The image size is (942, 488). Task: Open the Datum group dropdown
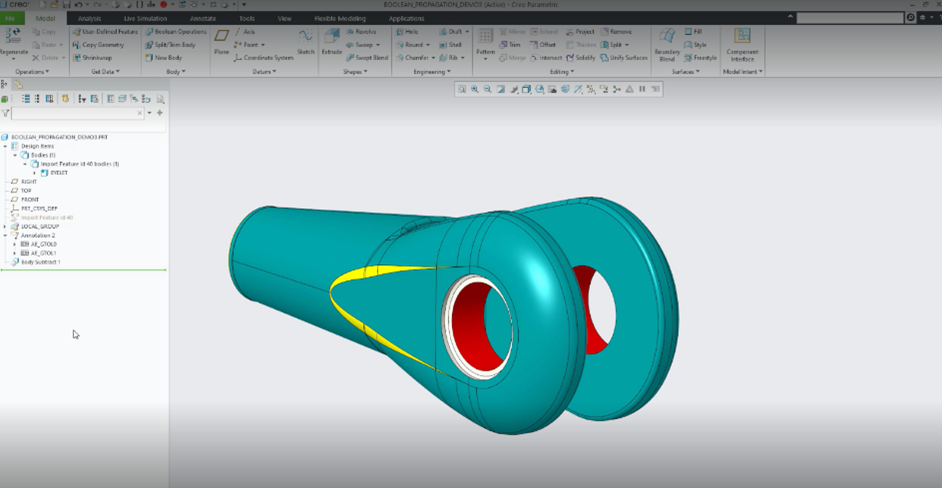275,72
